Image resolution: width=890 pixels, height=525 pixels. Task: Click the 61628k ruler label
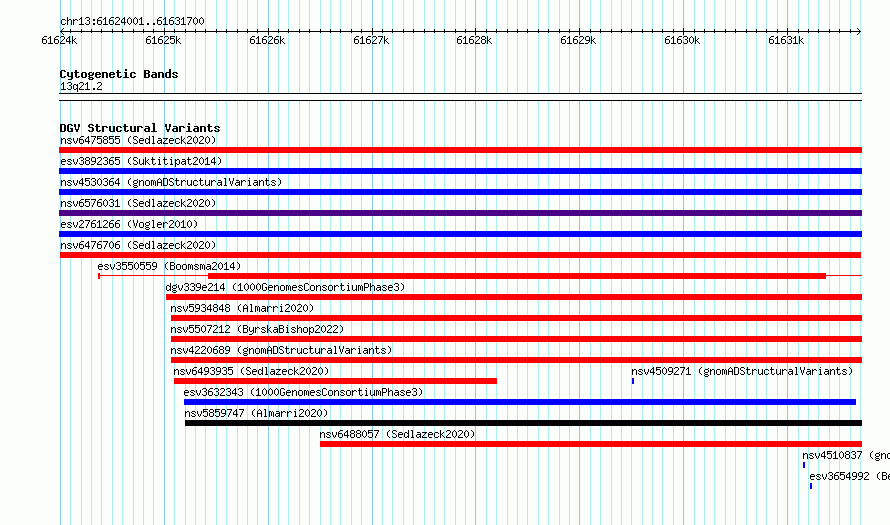[x=474, y=40]
